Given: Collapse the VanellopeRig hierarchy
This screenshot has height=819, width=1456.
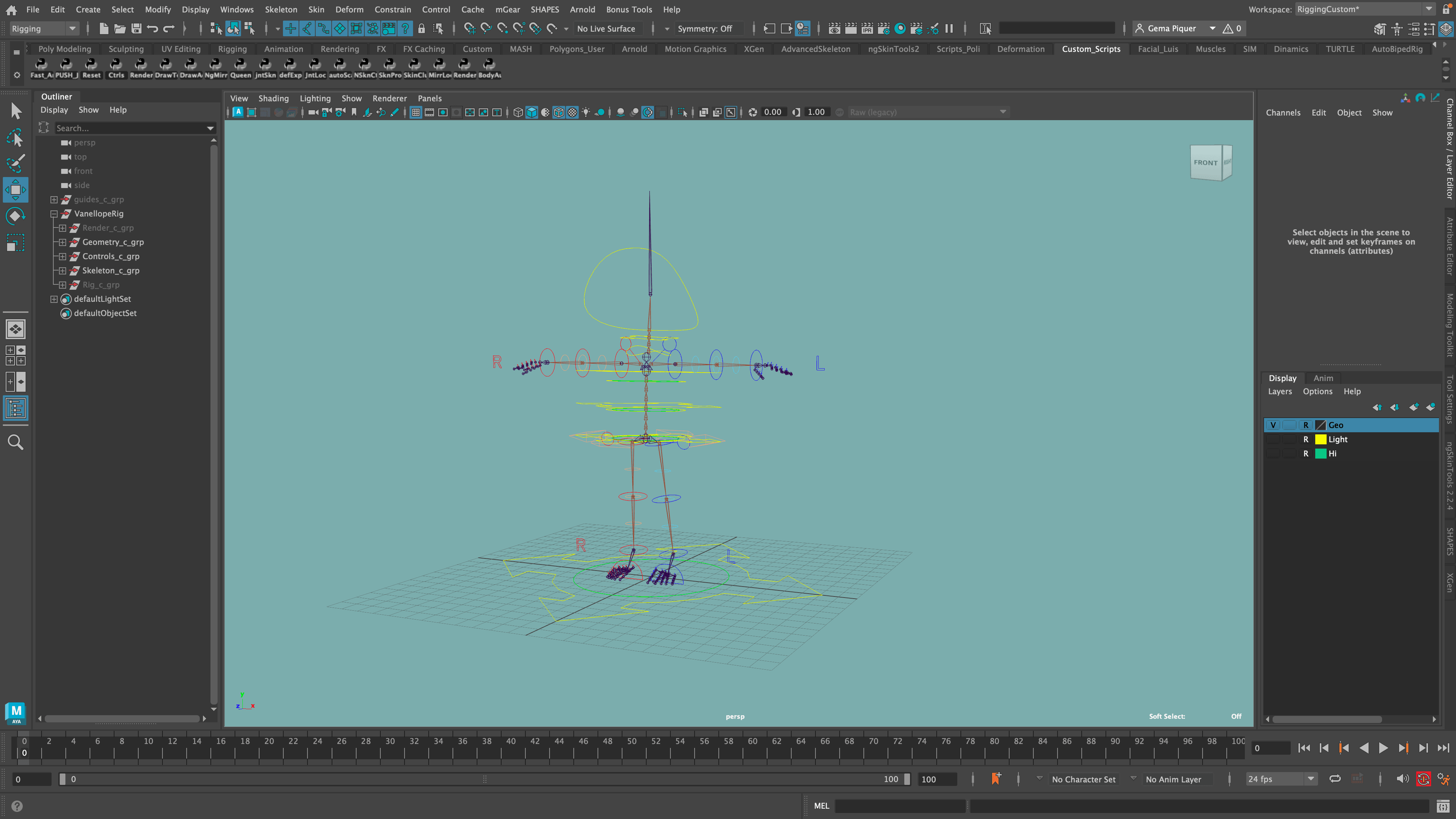Looking at the screenshot, I should (x=54, y=214).
